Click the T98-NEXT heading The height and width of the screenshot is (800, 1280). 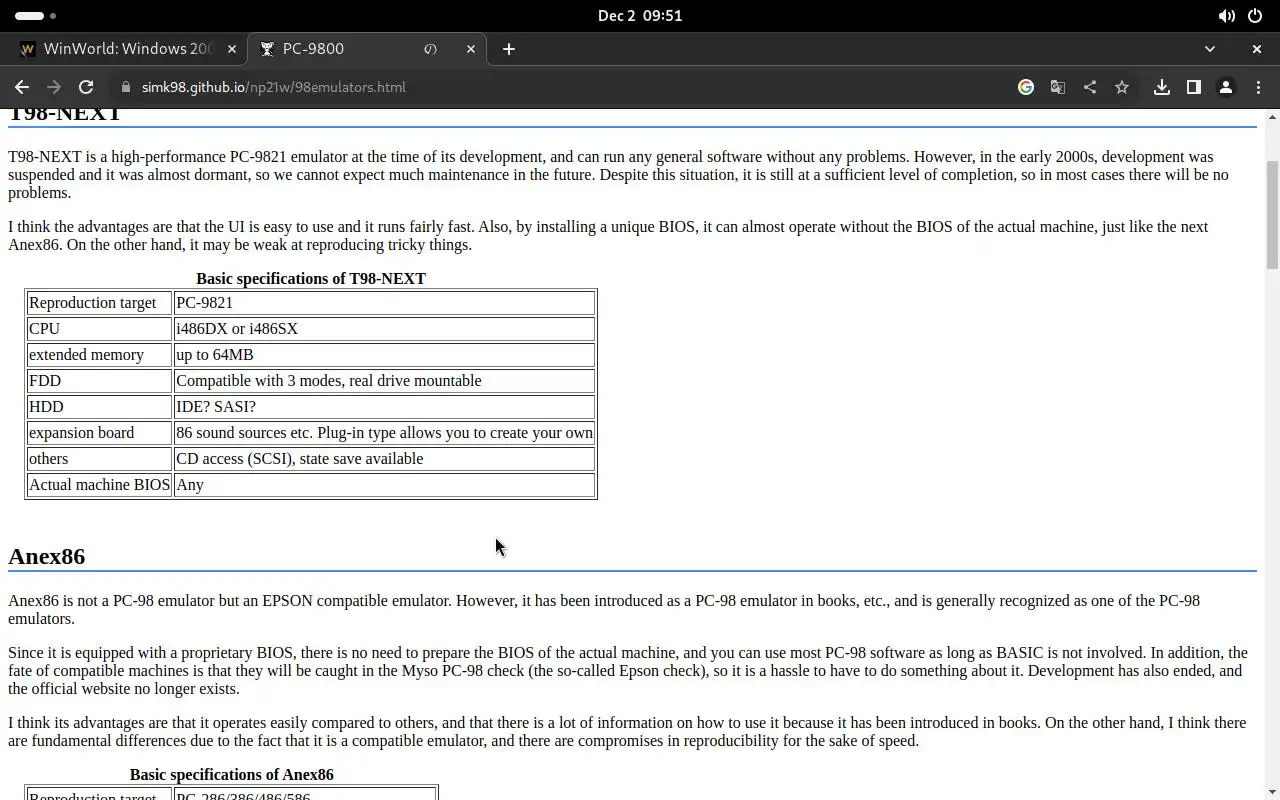coord(65,114)
